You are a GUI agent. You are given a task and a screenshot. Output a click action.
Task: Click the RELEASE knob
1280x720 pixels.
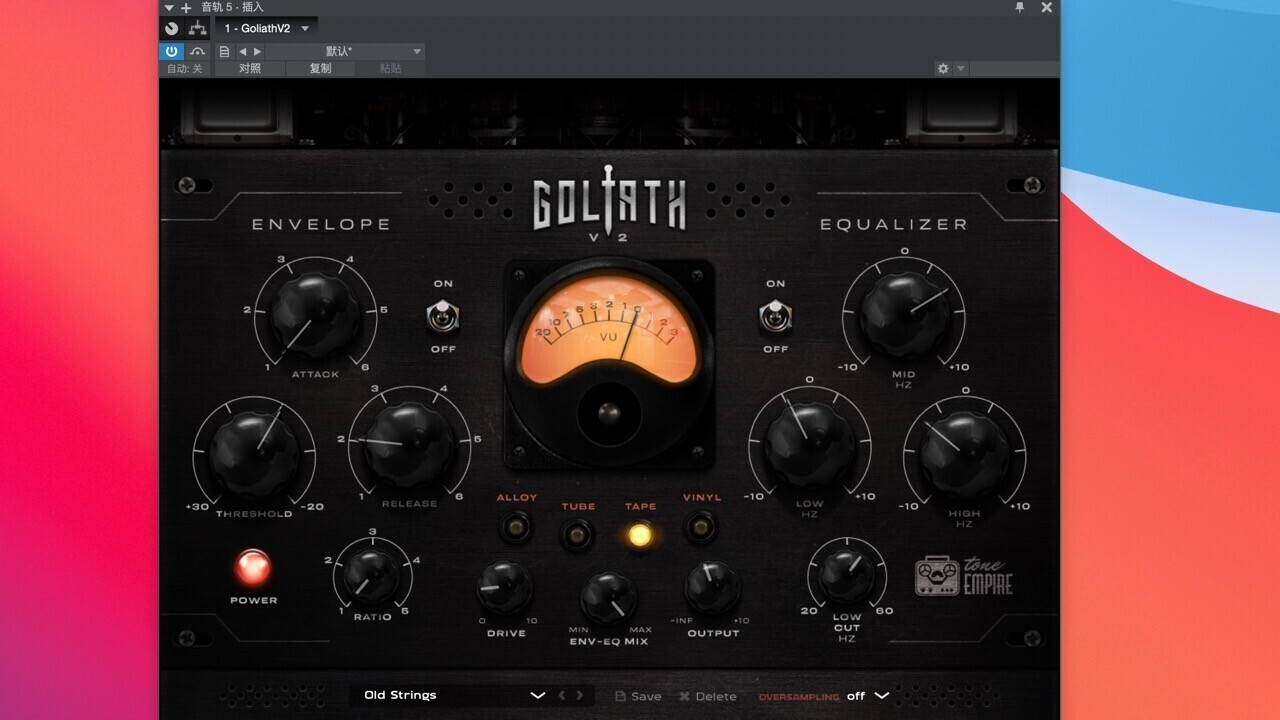tap(408, 444)
